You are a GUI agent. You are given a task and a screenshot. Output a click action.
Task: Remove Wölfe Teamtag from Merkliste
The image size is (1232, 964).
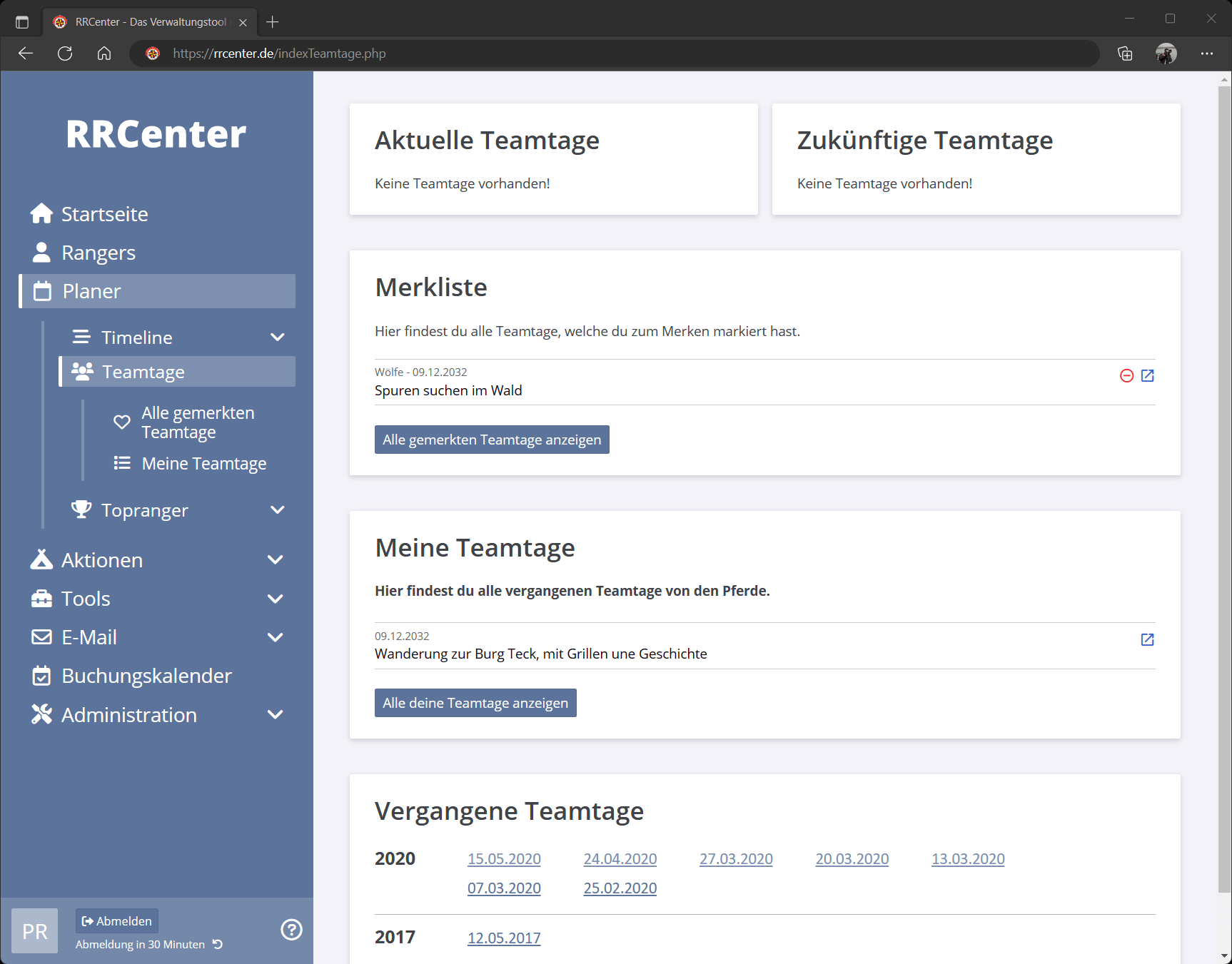[1126, 376]
